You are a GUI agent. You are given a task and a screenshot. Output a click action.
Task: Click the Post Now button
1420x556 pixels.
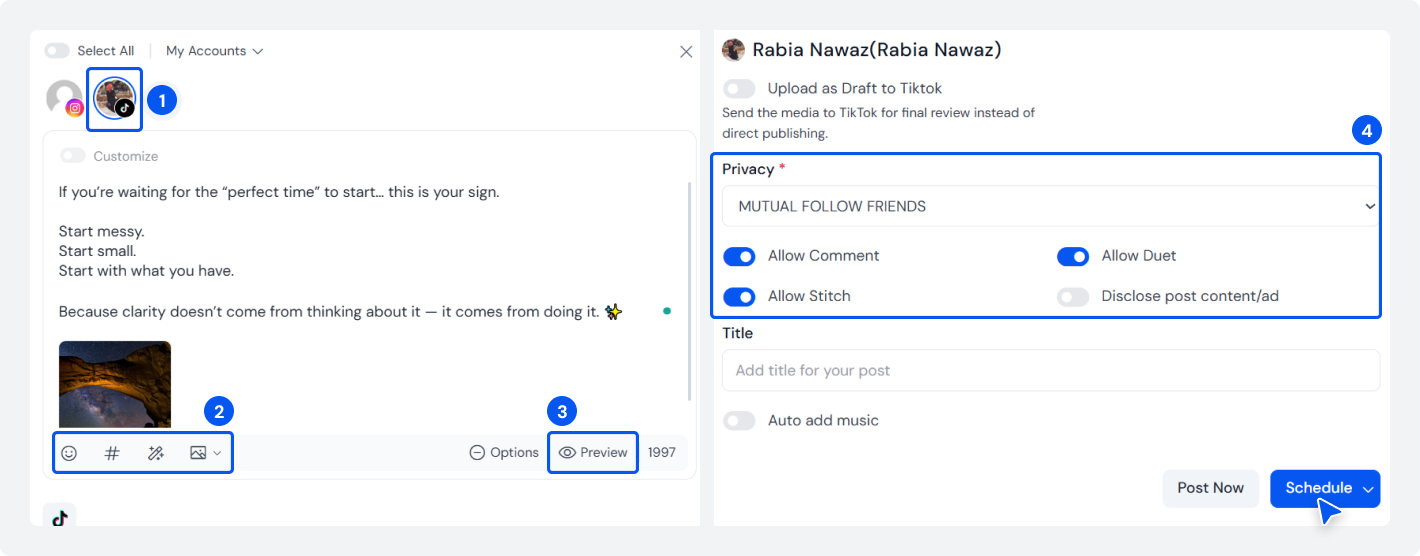(x=1211, y=488)
